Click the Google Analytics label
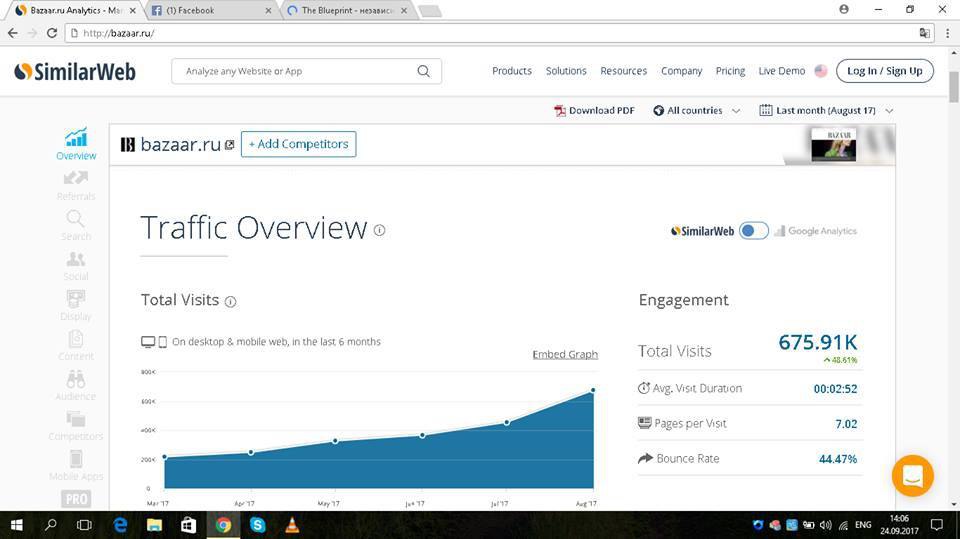 [x=822, y=231]
